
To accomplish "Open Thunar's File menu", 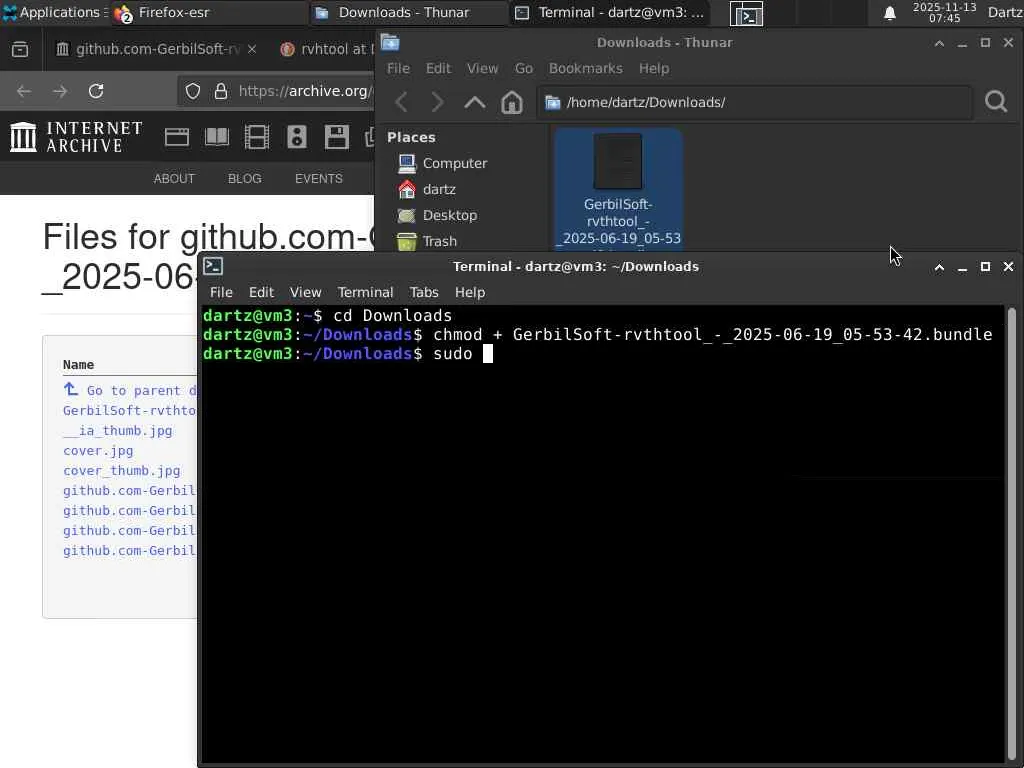I will (x=398, y=68).
